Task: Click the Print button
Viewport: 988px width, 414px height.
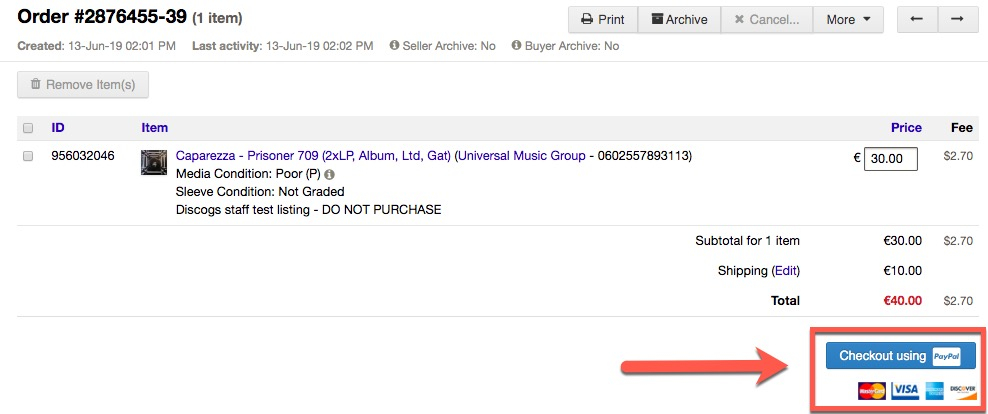Action: click(603, 19)
